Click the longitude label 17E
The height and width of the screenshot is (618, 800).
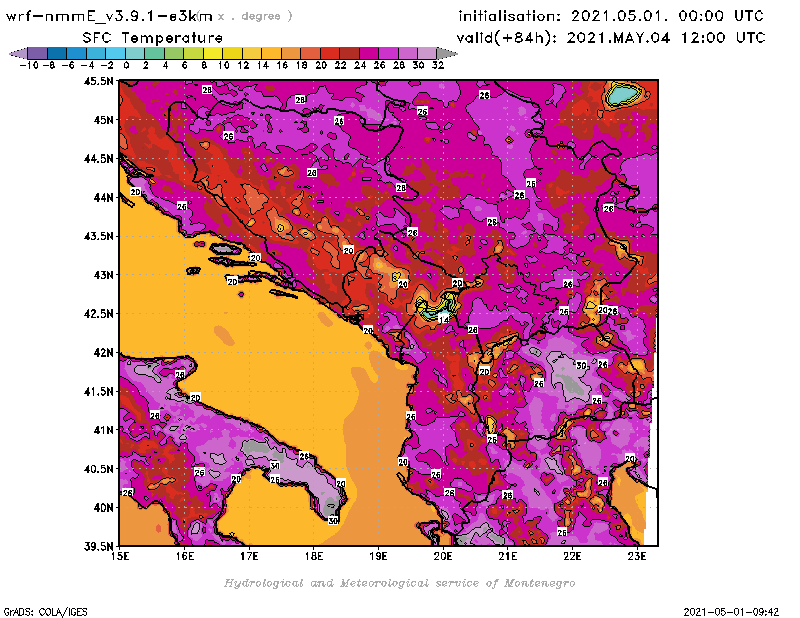click(x=249, y=556)
